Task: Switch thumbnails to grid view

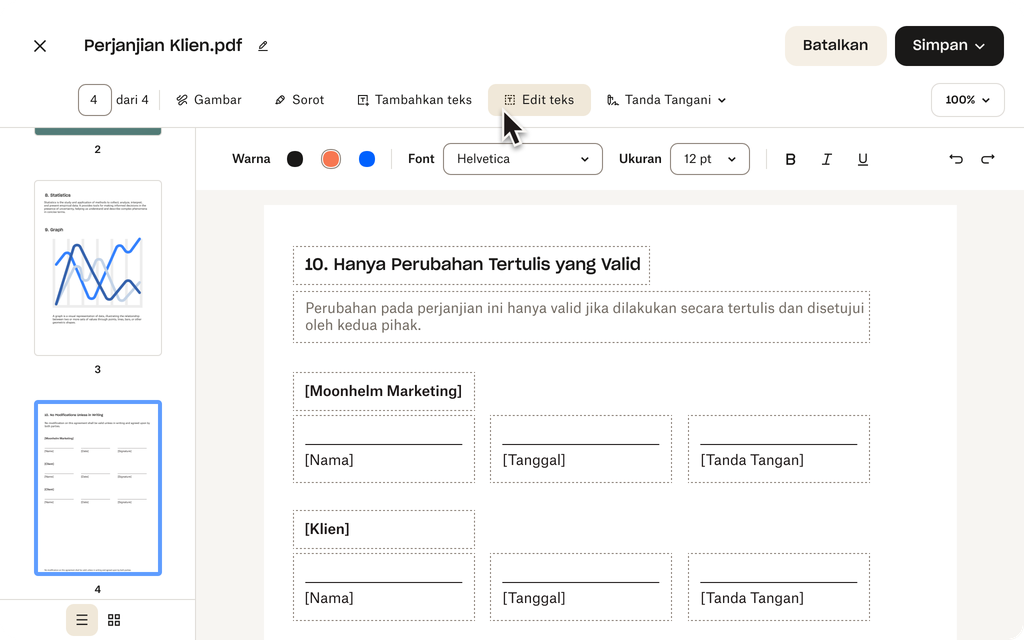Action: (113, 620)
